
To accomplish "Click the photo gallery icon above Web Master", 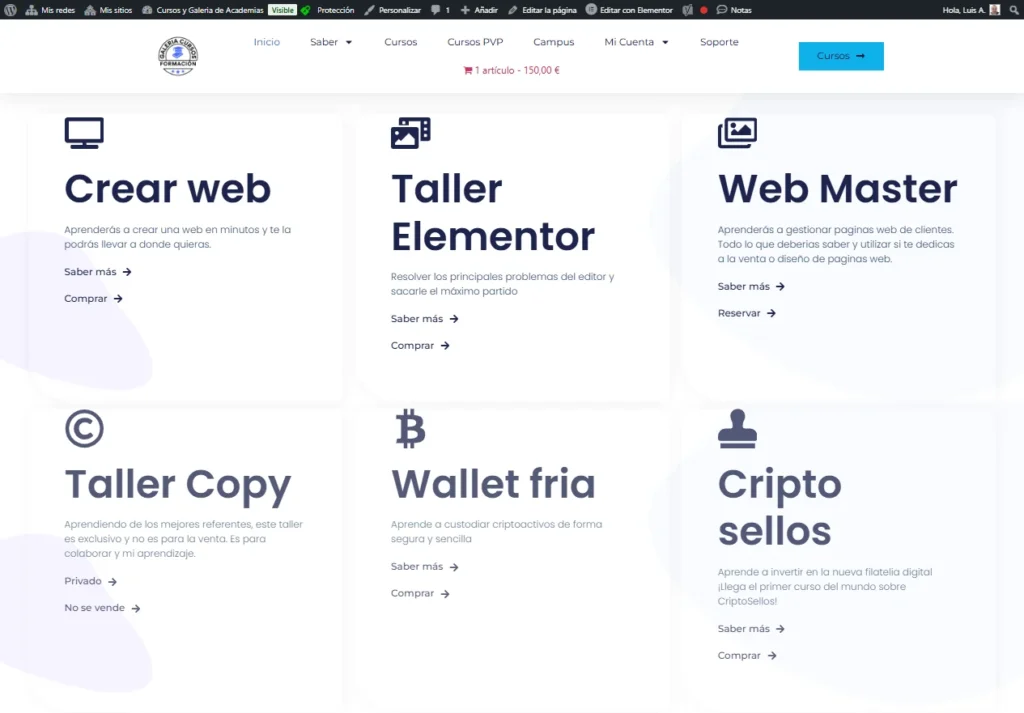I will pos(737,133).
